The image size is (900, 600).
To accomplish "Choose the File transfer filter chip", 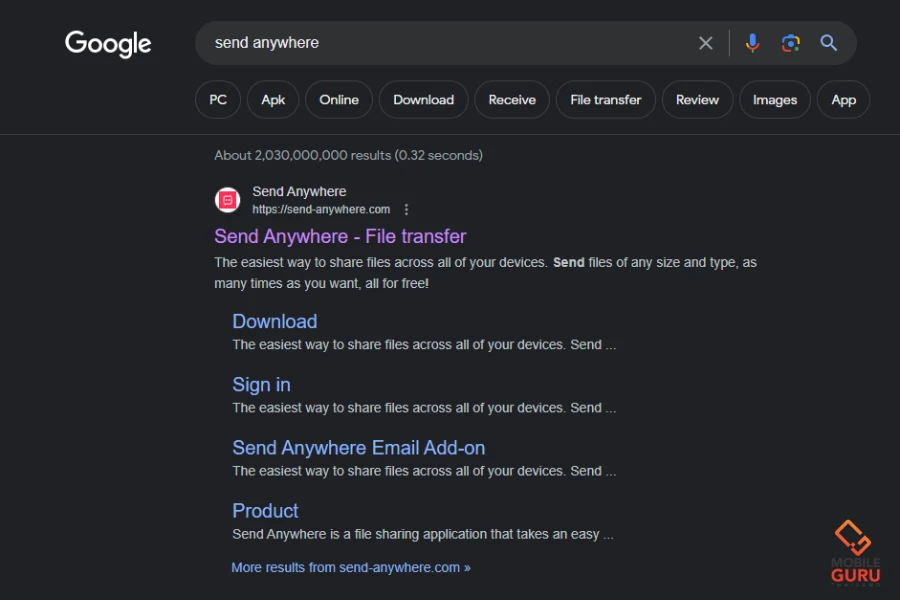I will click(x=605, y=100).
